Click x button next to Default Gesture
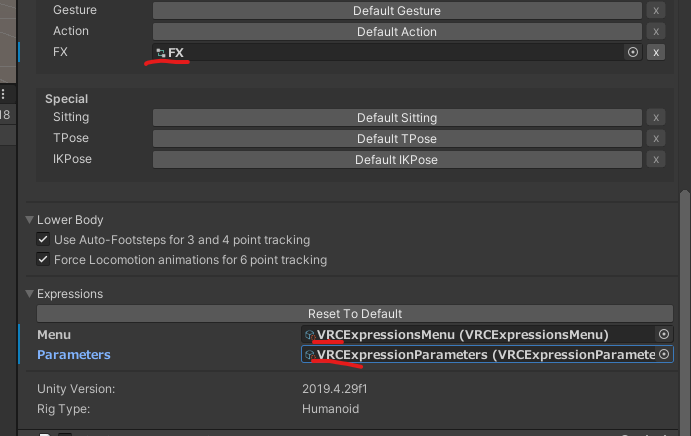This screenshot has height=436, width=691. [656, 11]
